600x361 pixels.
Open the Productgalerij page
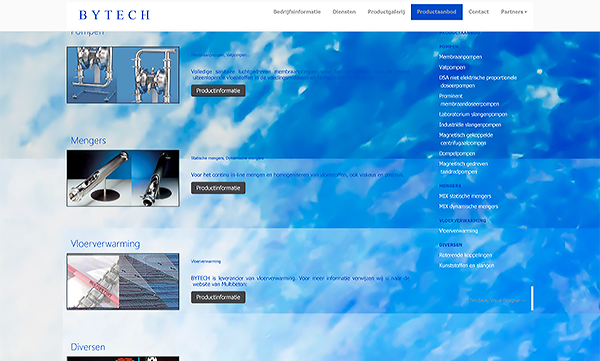[386, 12]
